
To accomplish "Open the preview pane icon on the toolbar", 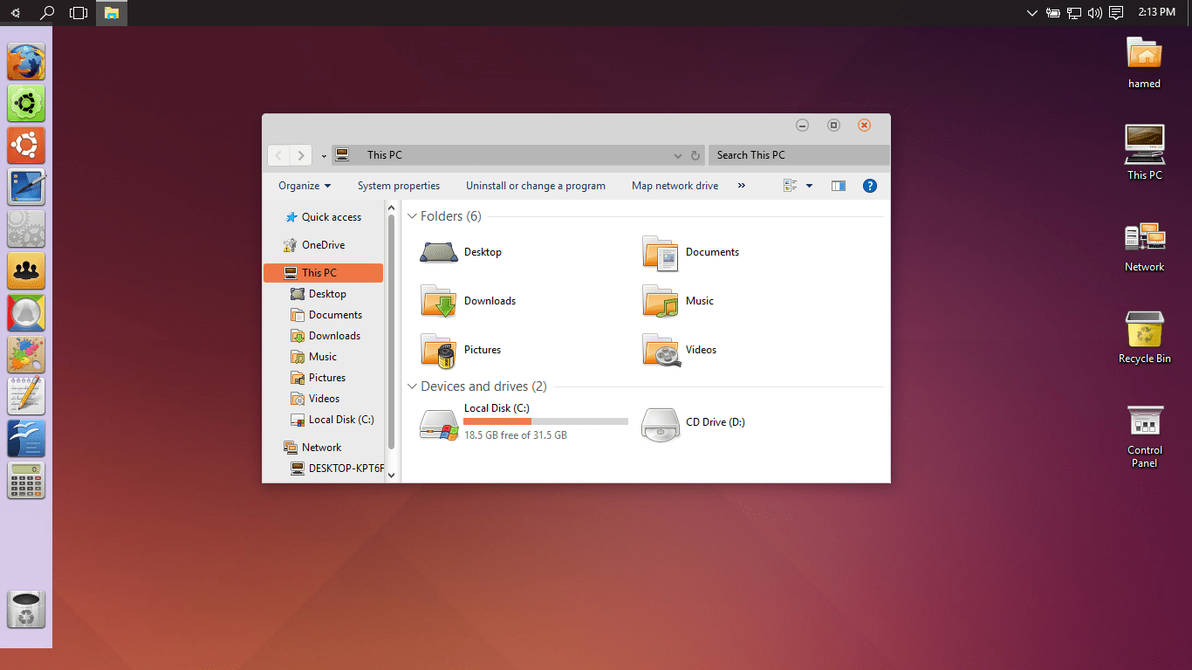I will point(838,185).
